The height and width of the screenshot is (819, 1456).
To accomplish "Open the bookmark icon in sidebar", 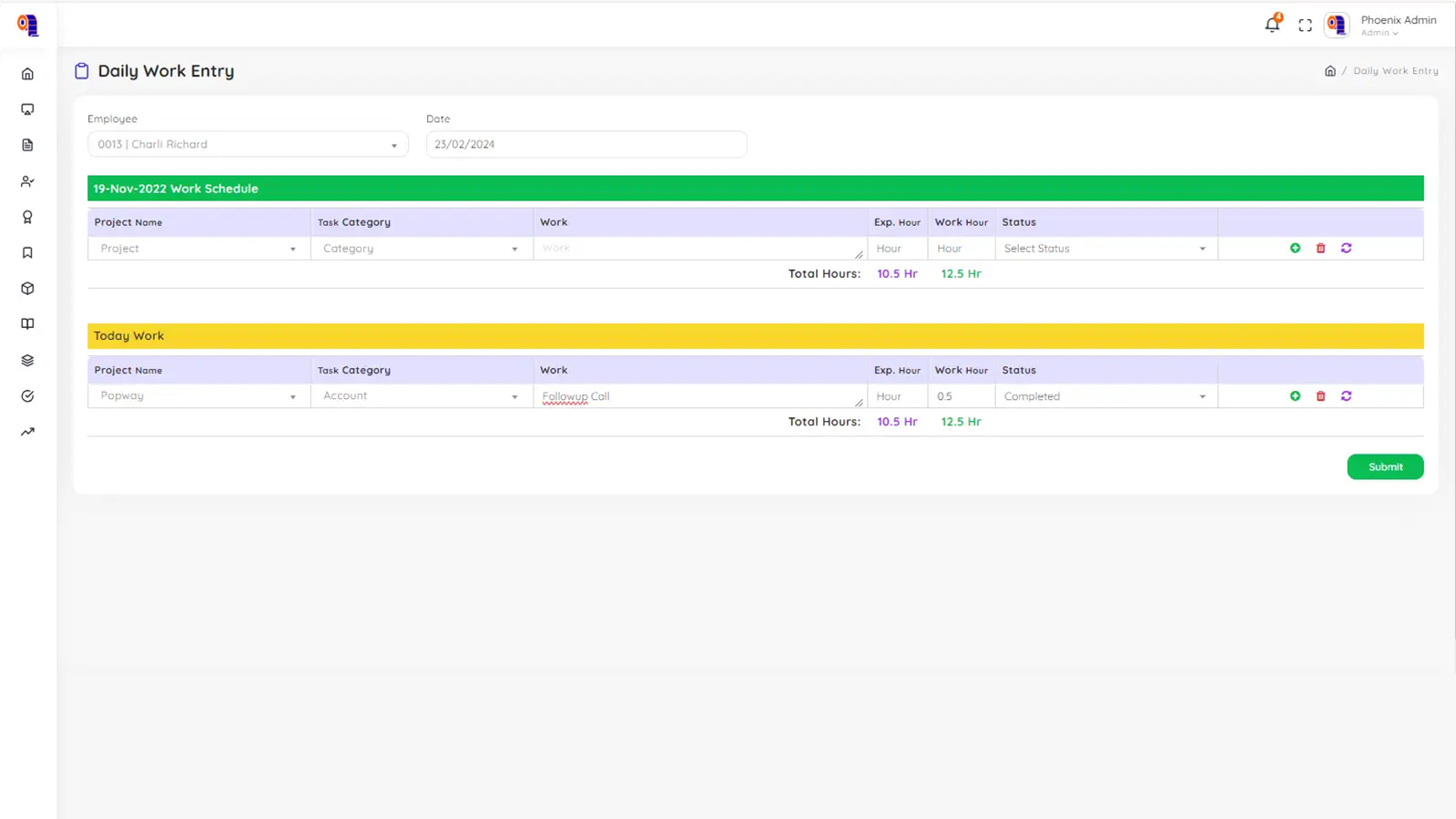I will (27, 253).
